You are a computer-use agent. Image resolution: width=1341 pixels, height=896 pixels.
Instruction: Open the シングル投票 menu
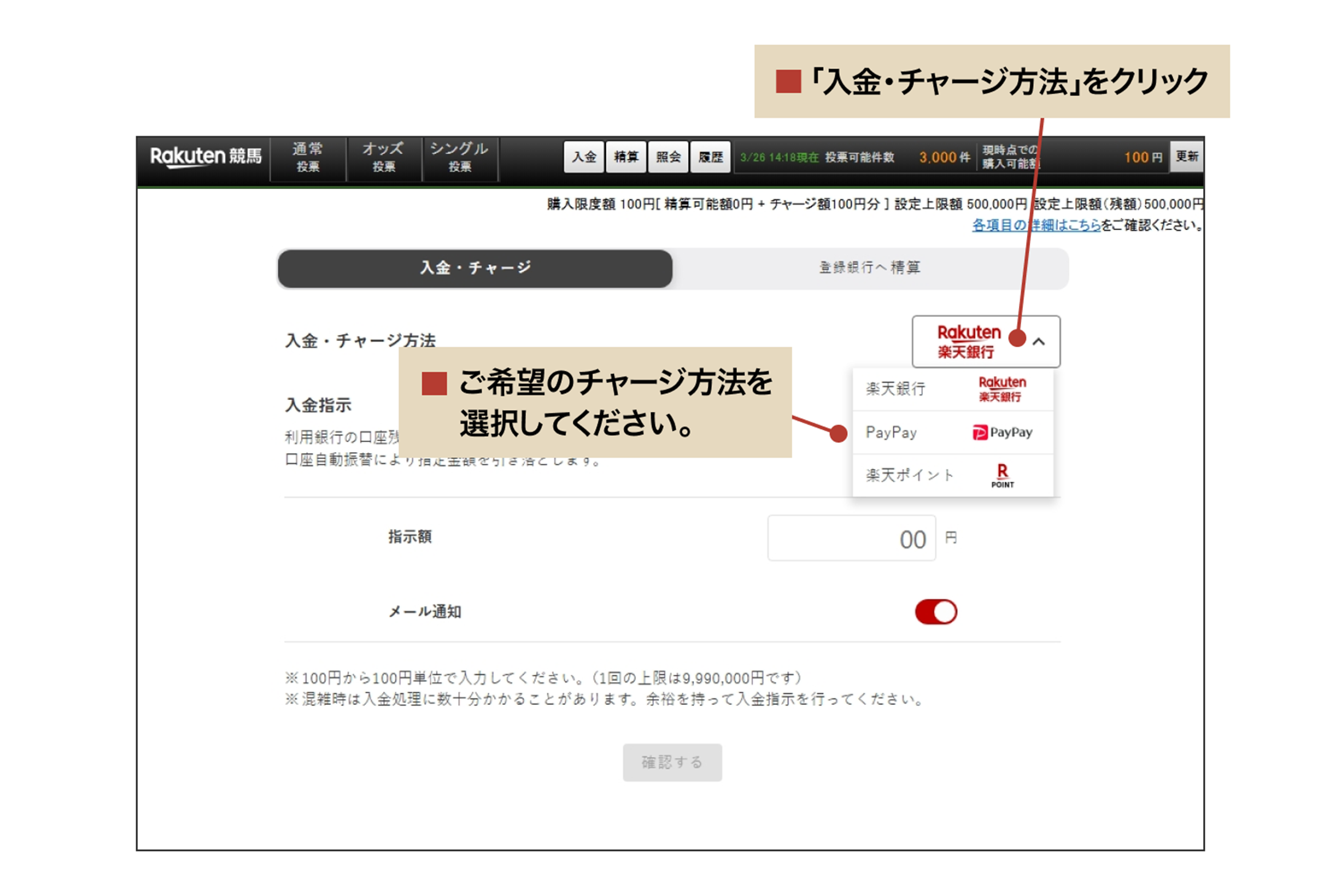[x=459, y=157]
